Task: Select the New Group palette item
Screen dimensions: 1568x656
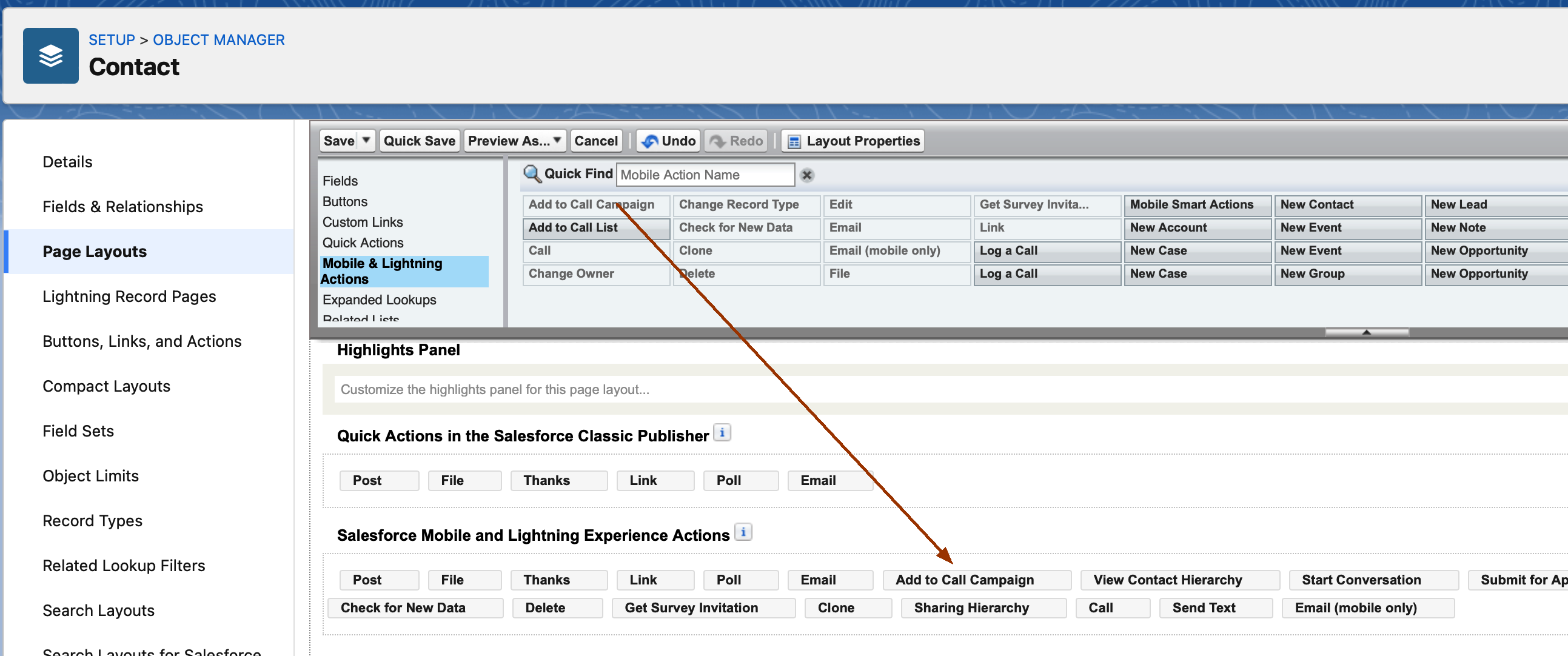Action: click(1349, 275)
